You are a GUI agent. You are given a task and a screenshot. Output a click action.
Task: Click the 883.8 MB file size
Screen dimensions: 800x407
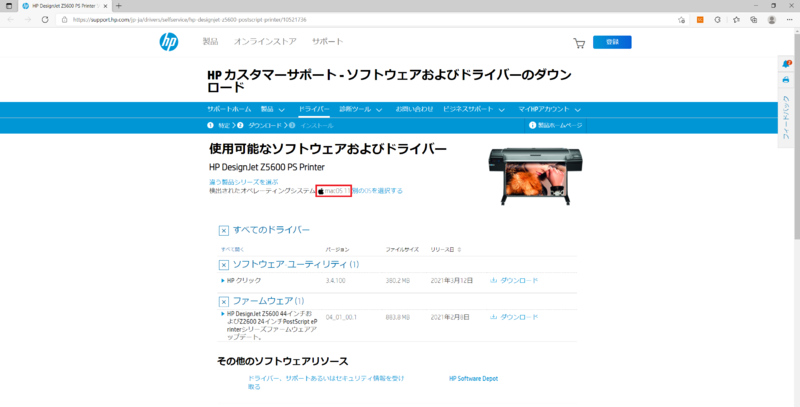pos(397,317)
